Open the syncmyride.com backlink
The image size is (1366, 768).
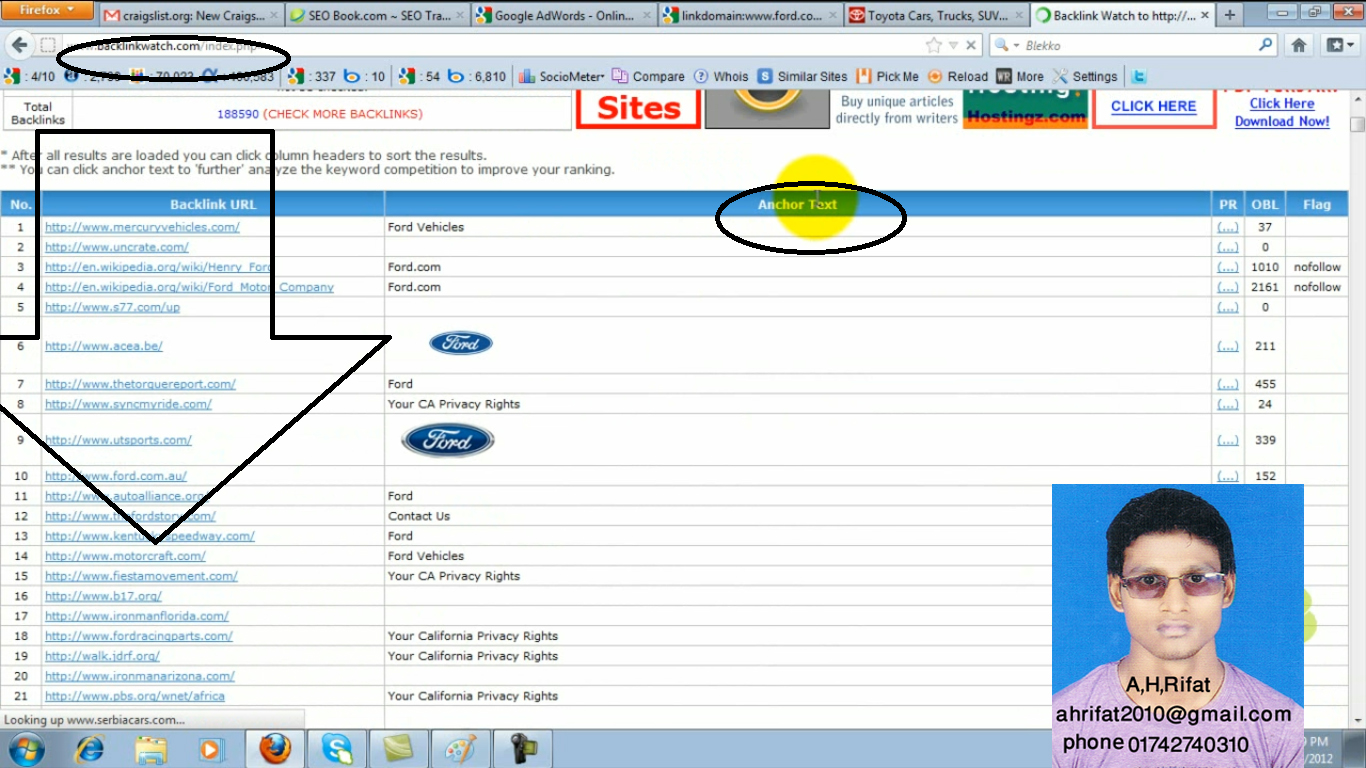[128, 404]
